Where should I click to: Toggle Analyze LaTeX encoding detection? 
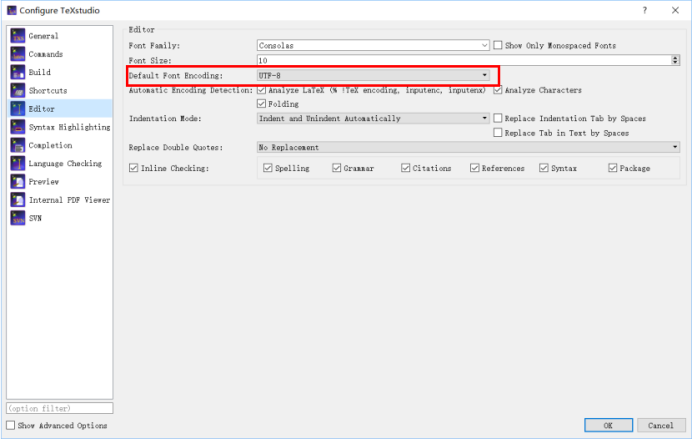coord(261,90)
